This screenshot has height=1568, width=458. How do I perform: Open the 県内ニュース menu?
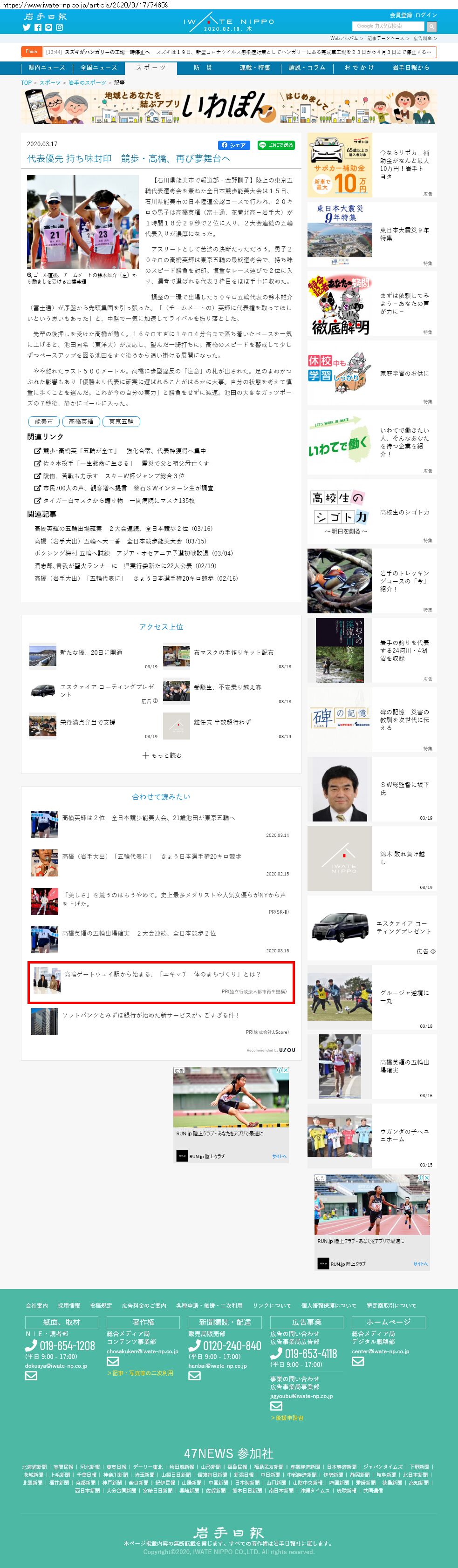tap(46, 68)
